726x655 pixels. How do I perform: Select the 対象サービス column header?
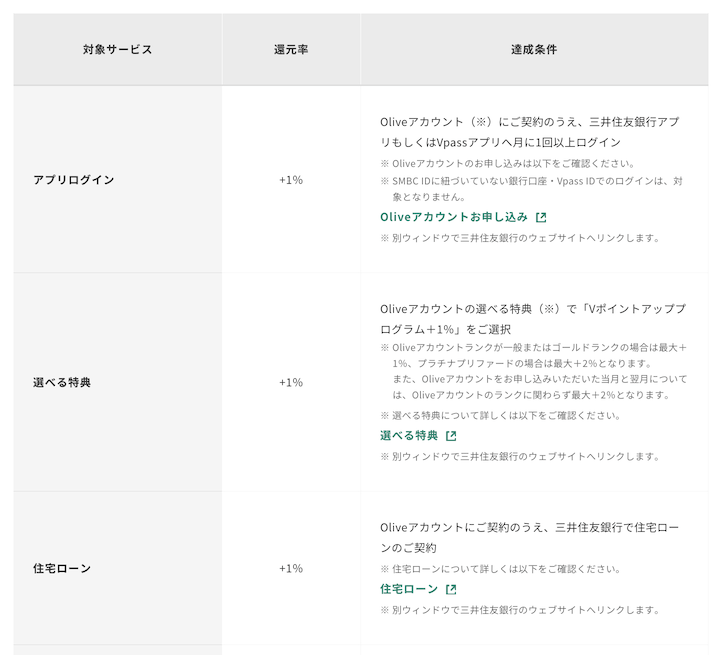point(118,50)
